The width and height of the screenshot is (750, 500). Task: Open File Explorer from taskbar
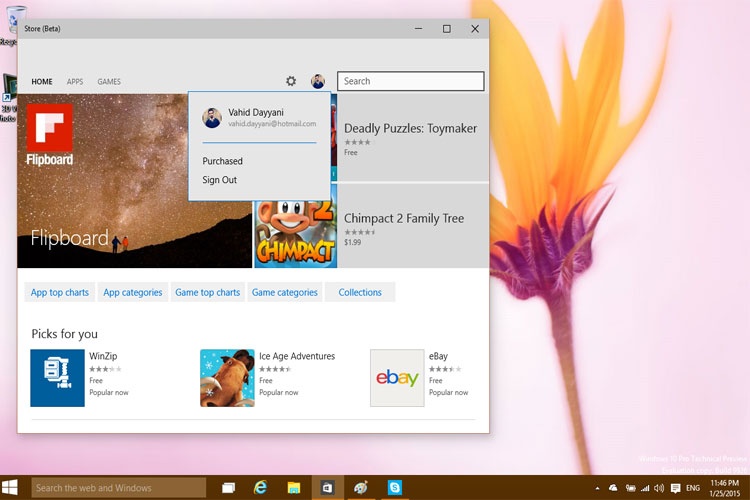[294, 488]
